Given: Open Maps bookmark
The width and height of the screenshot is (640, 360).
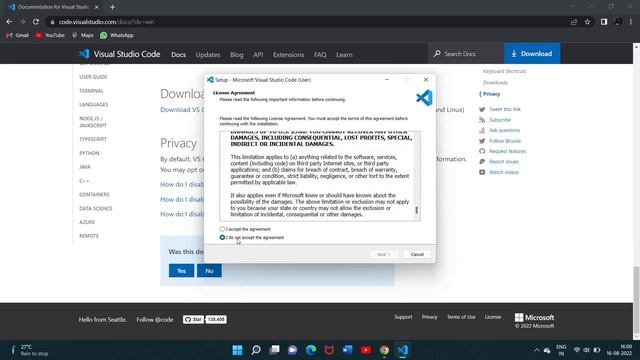Looking at the screenshot, I should coord(82,36).
